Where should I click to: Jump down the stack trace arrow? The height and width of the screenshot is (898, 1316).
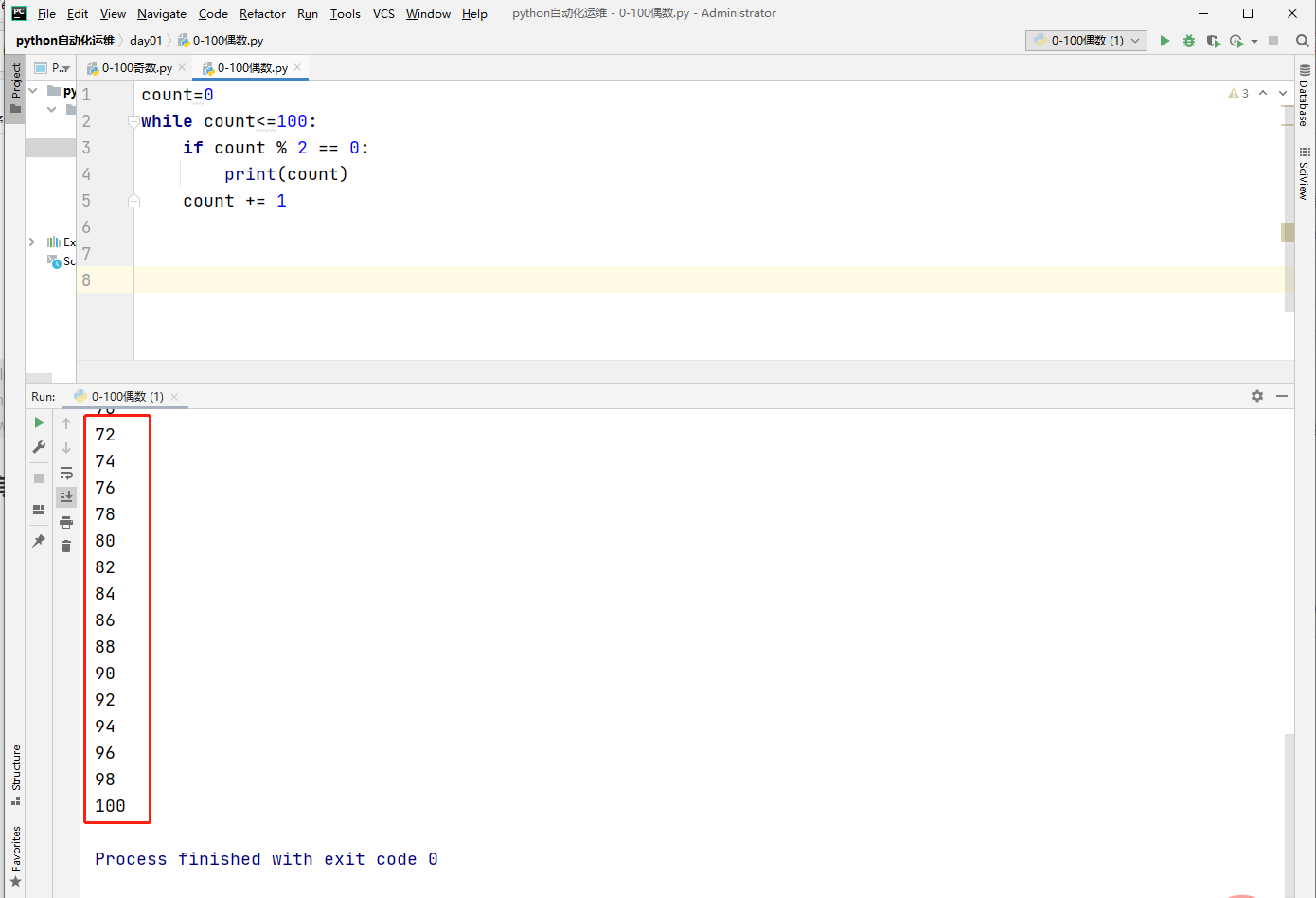pos(66,447)
